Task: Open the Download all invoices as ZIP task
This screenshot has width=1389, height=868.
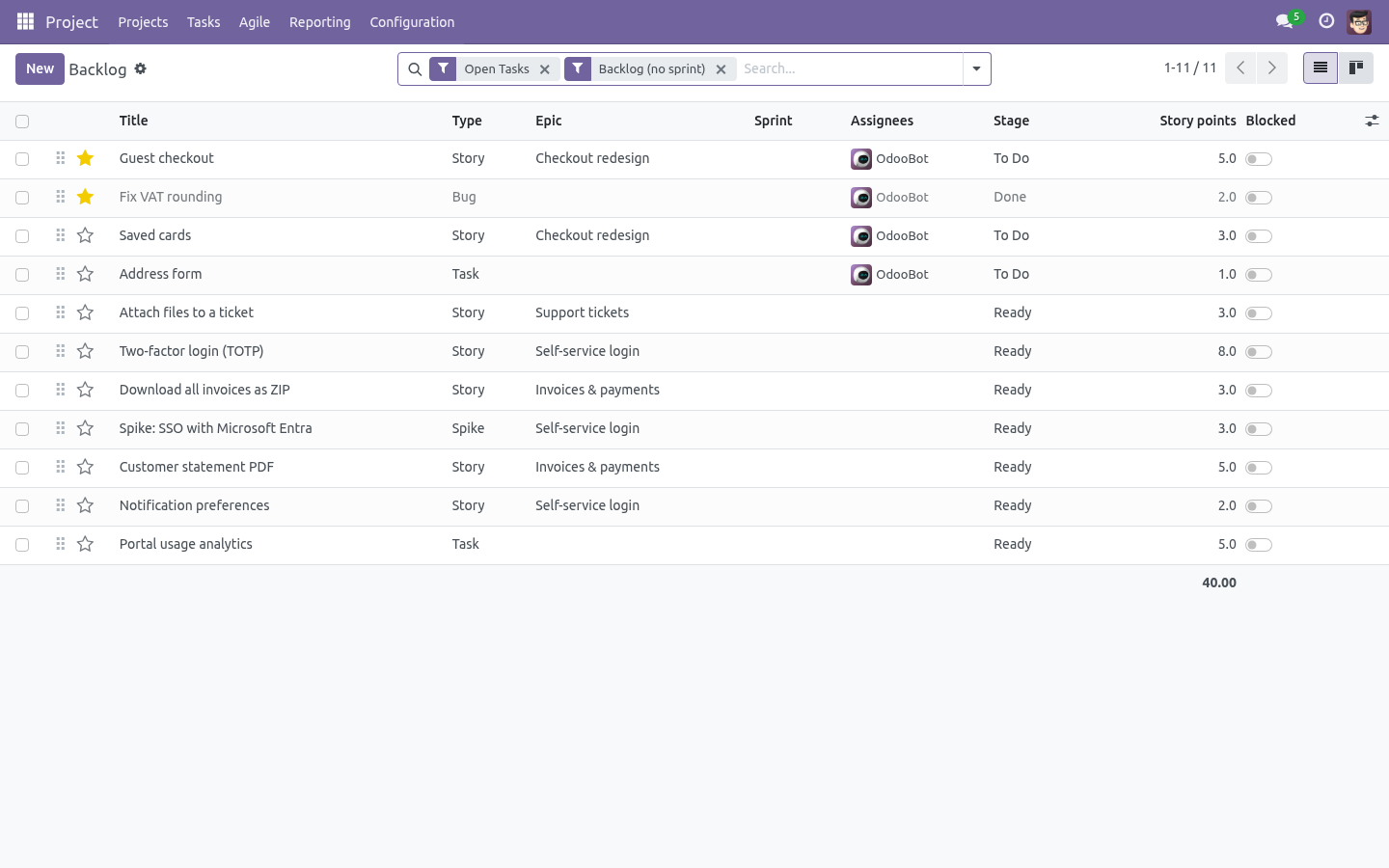Action: point(204,390)
